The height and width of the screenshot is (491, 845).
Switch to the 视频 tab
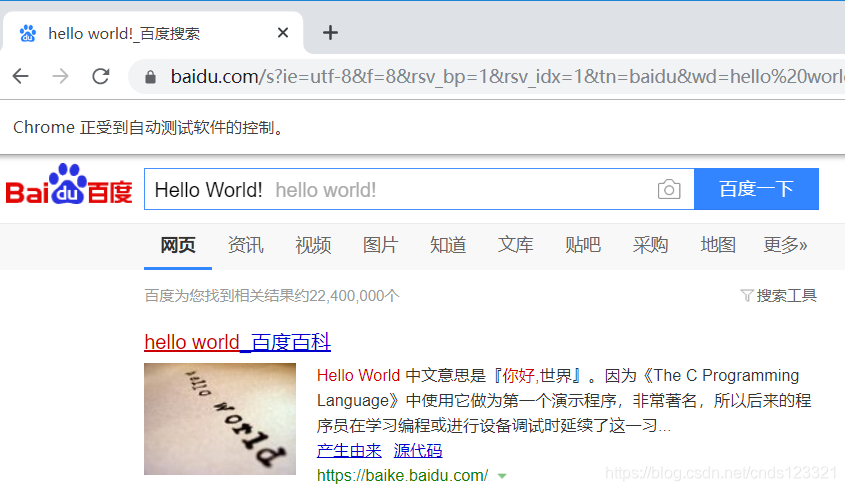click(x=313, y=245)
